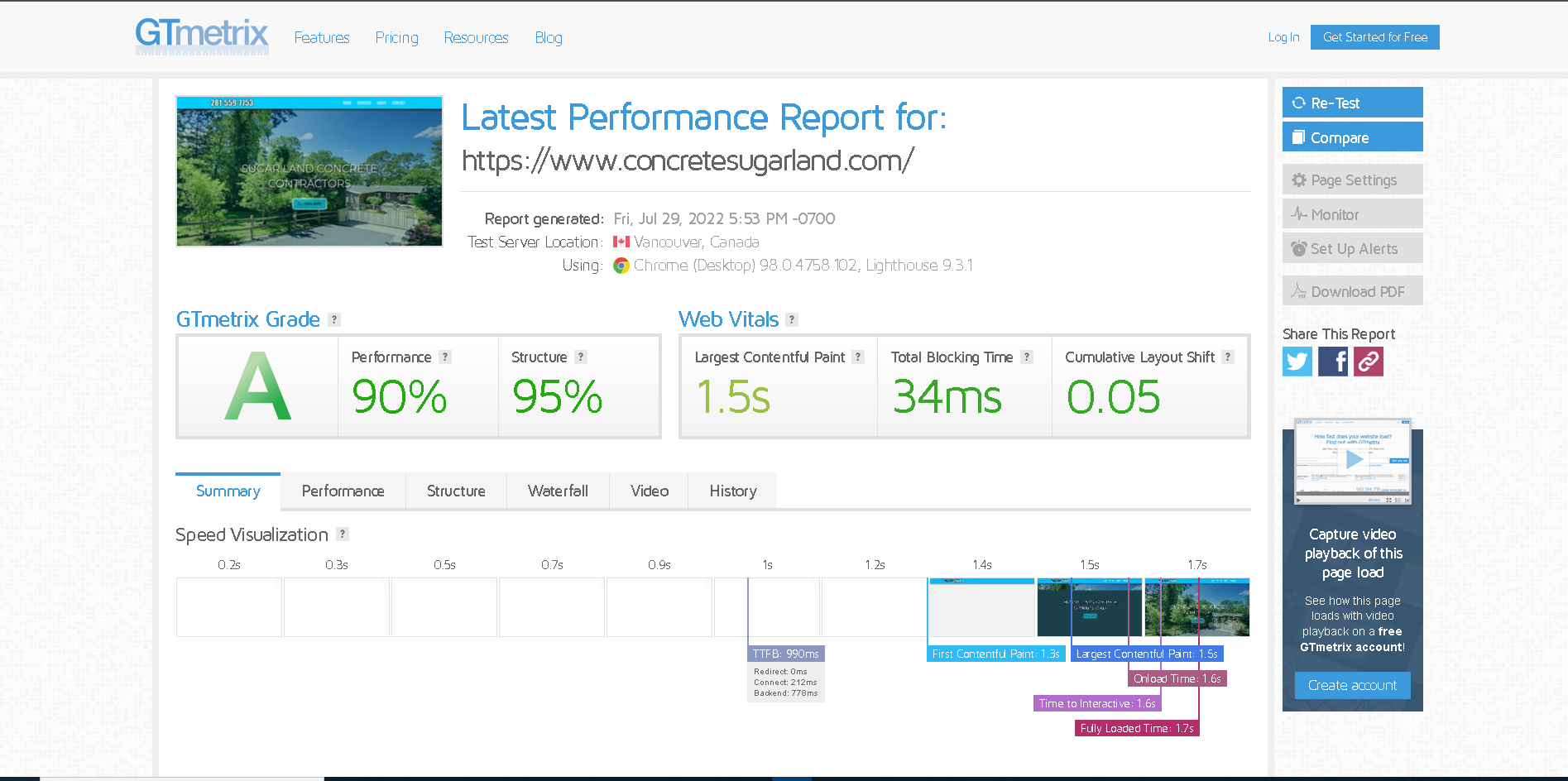Image resolution: width=1568 pixels, height=781 pixels.
Task: Click the Compare button
Action: 1353,137
